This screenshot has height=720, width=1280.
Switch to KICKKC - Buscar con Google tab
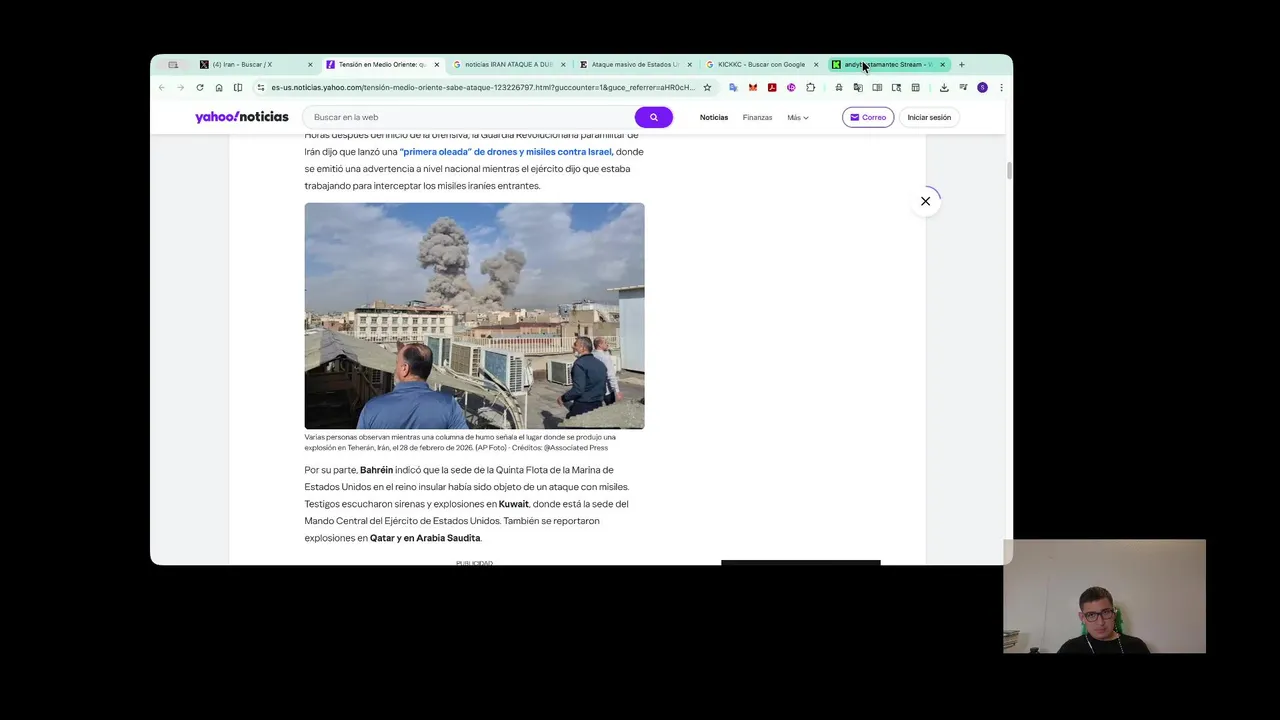(x=761, y=64)
